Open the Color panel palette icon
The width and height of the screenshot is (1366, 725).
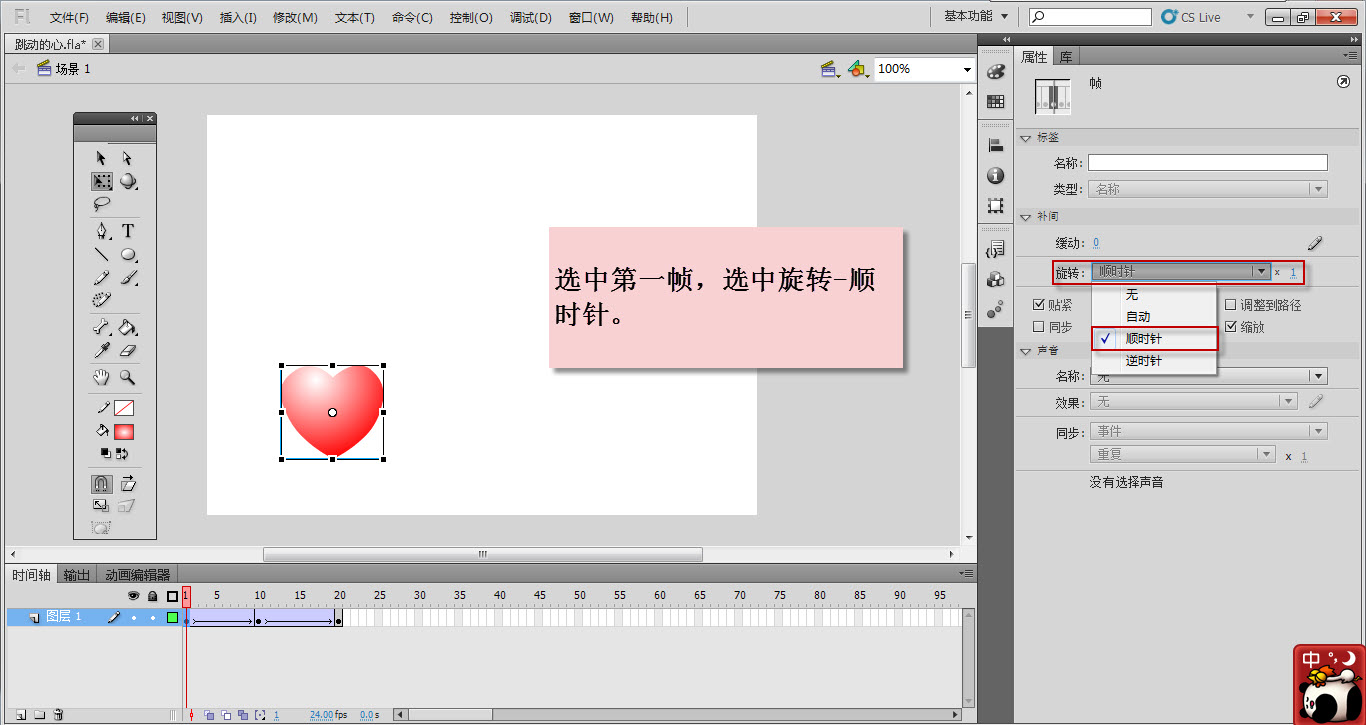995,72
